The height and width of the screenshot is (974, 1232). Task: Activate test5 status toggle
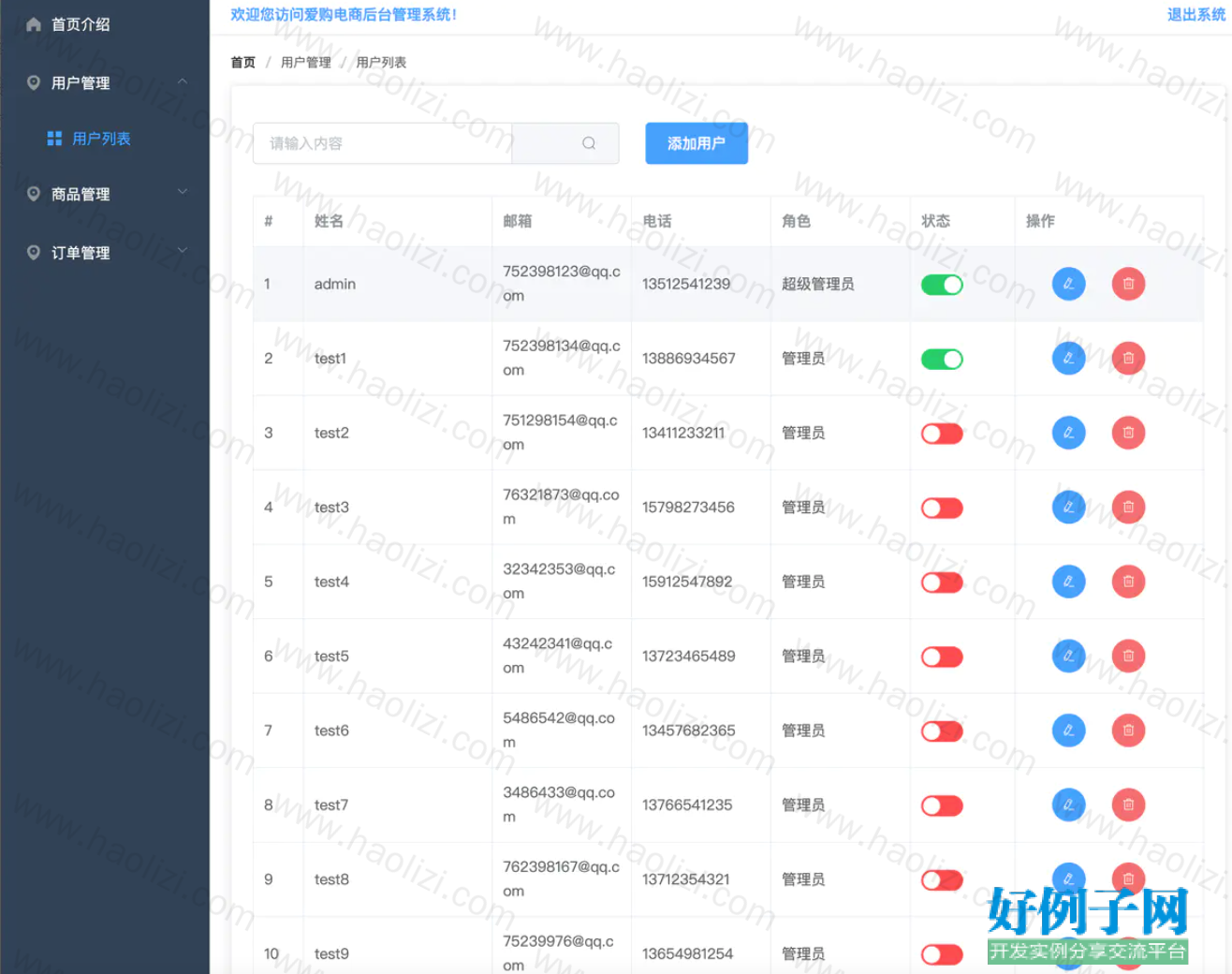(x=942, y=657)
